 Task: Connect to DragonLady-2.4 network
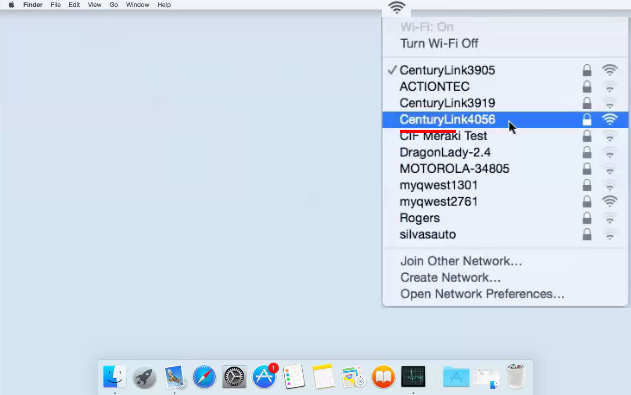coord(505,152)
